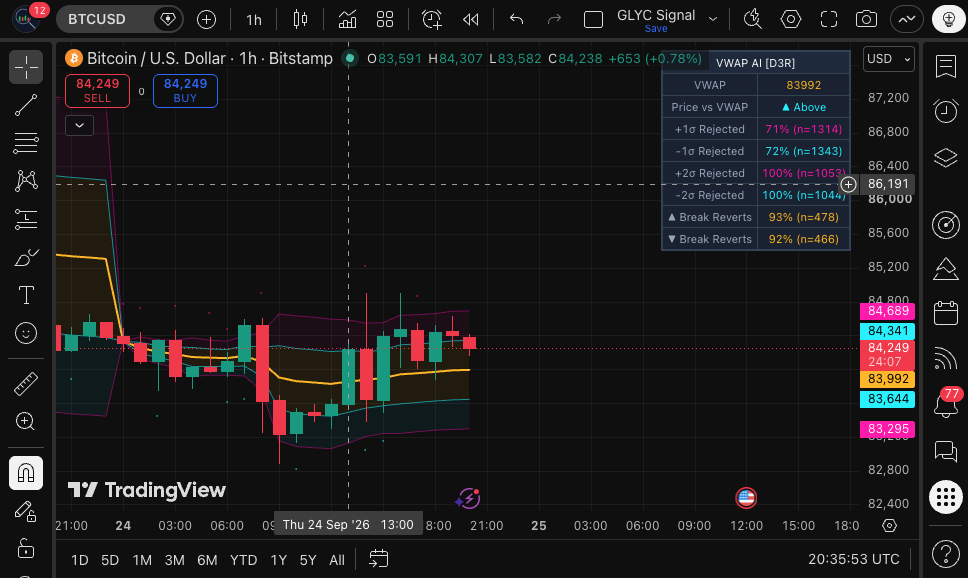Open the alerts panel clock icon

(x=946, y=111)
